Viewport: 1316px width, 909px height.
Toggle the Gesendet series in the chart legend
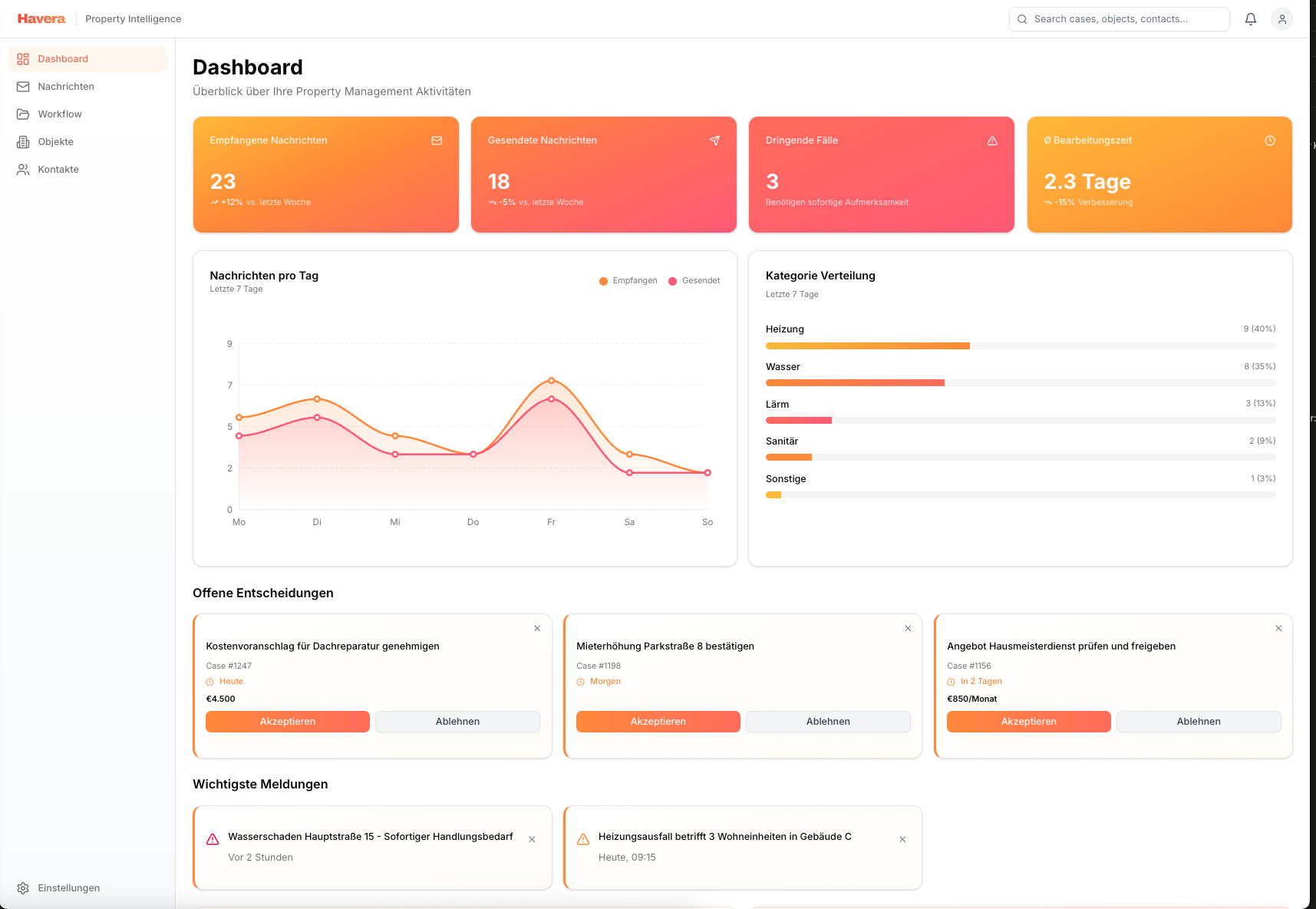tap(694, 280)
